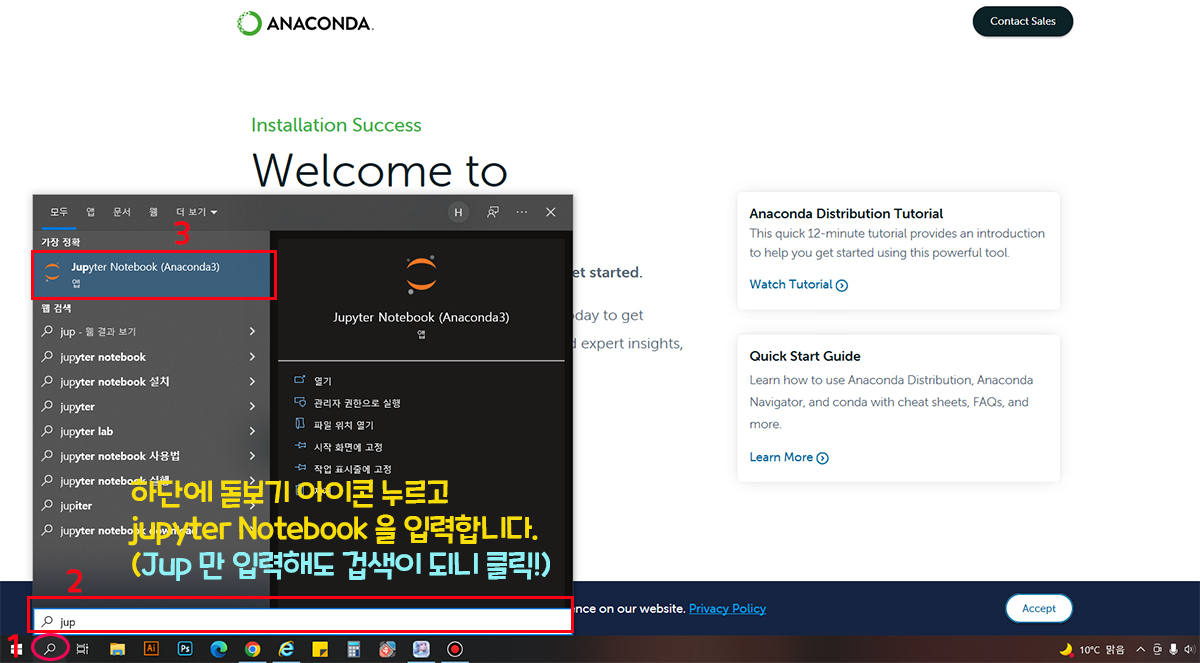Open Google Chrome from the taskbar

pyautogui.click(x=253, y=649)
